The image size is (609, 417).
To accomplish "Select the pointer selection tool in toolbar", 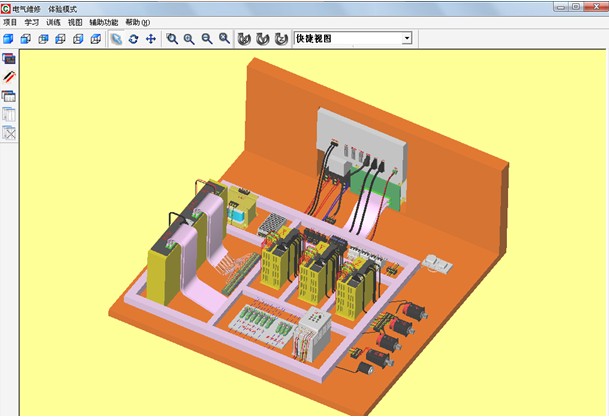I will click(x=116, y=39).
